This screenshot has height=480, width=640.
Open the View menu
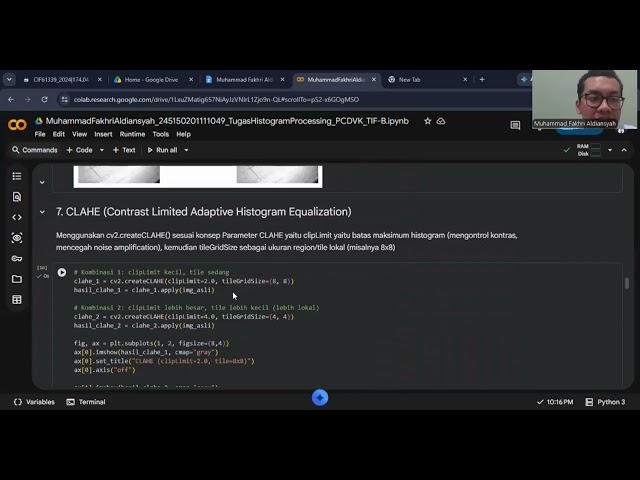pos(80,134)
